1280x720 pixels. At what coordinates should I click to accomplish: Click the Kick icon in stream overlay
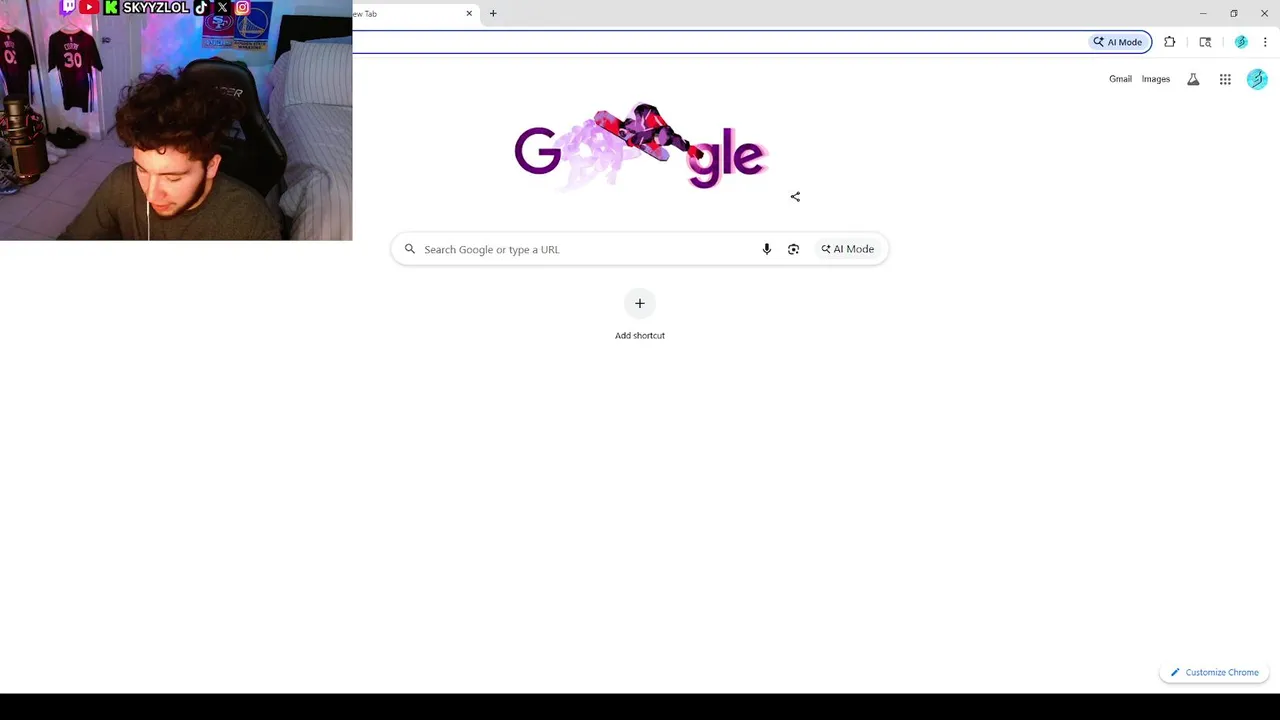coord(111,7)
